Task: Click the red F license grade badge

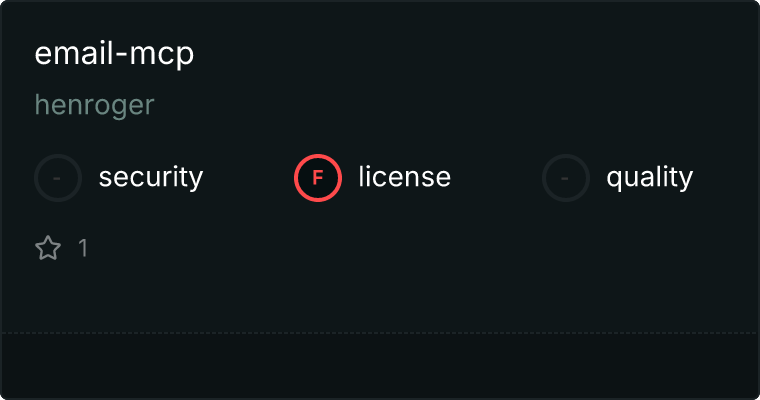Action: [x=318, y=178]
